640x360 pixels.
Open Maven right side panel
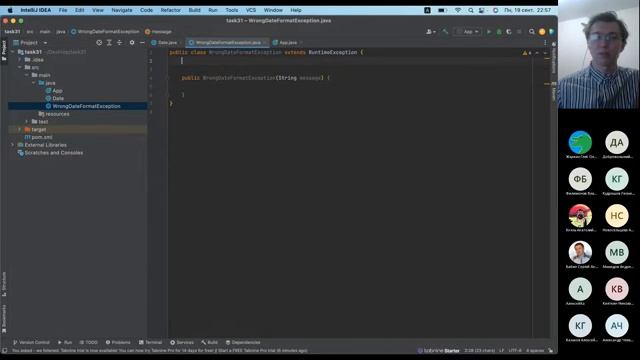tap(554, 91)
